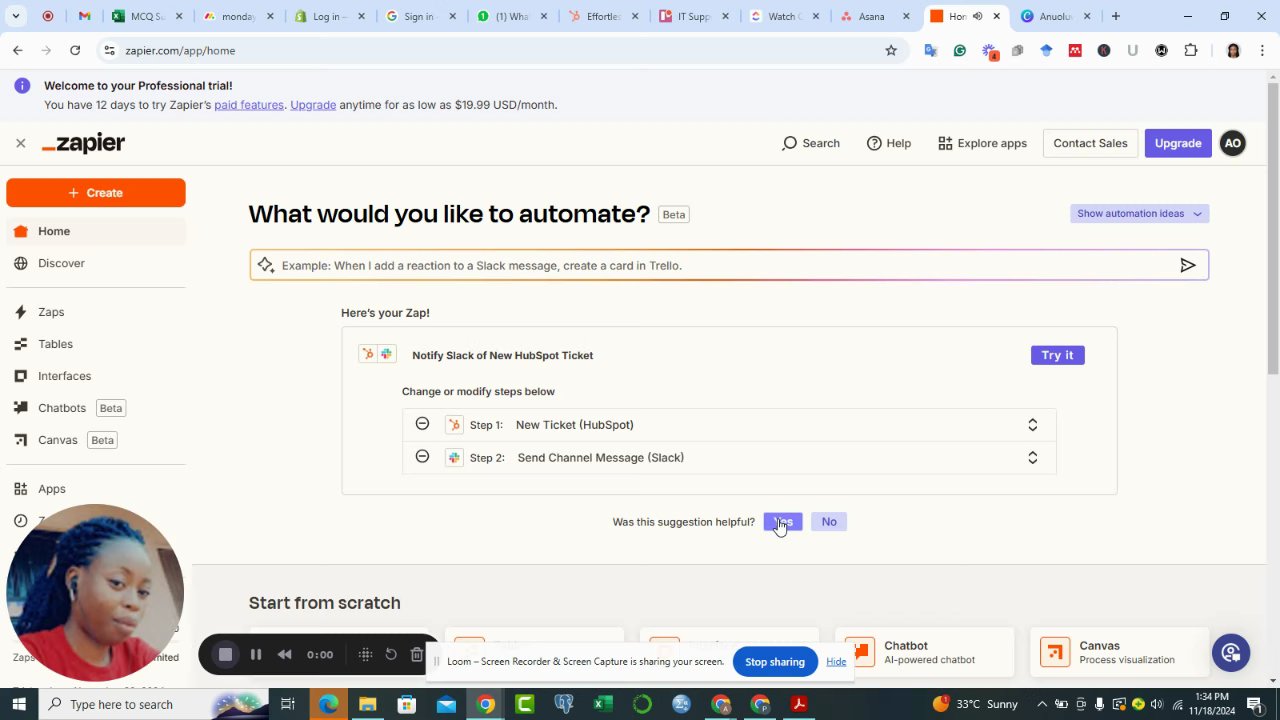Open the Help menu

889,143
